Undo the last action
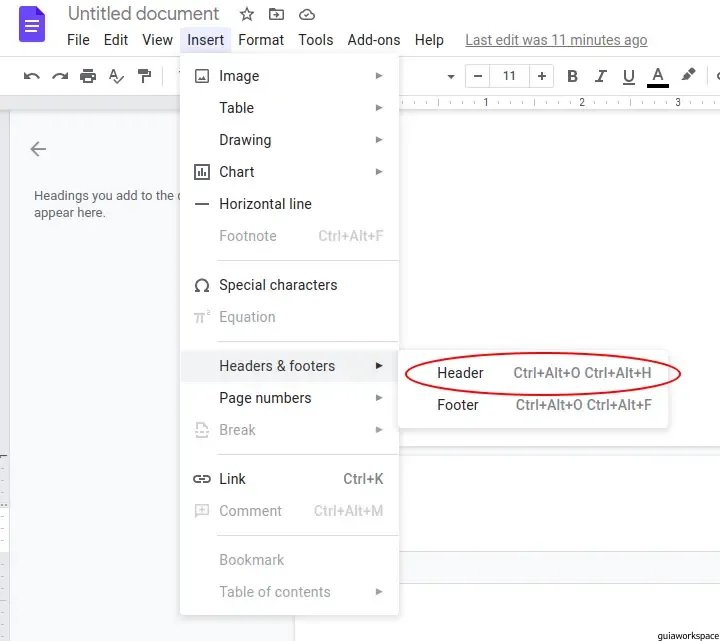 (32, 76)
